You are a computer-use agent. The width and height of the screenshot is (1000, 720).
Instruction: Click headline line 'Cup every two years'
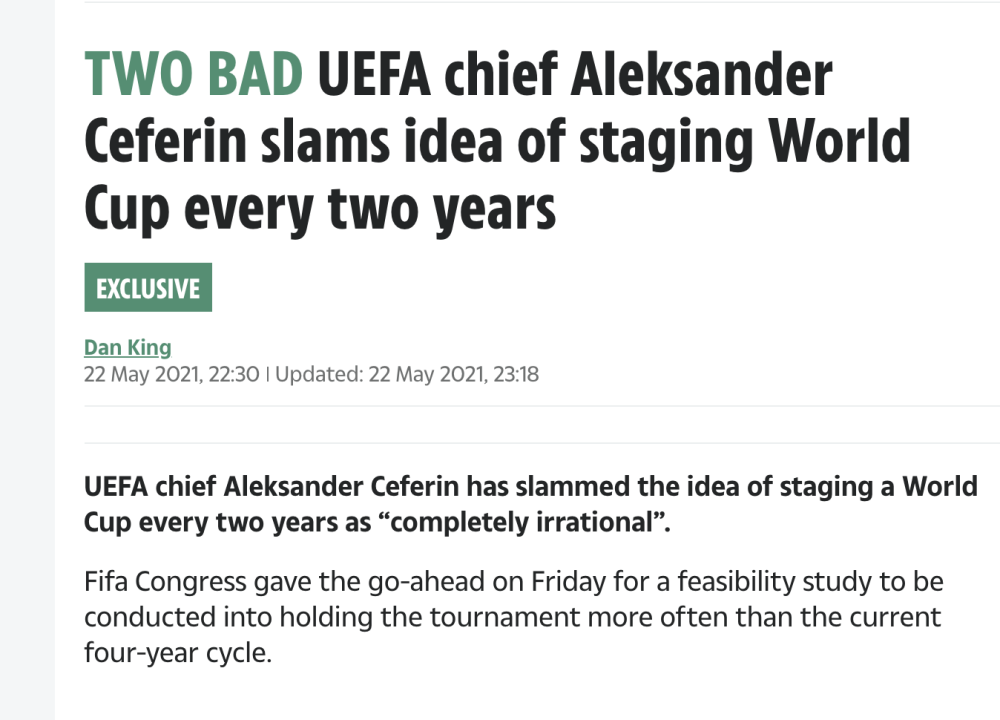click(320, 209)
